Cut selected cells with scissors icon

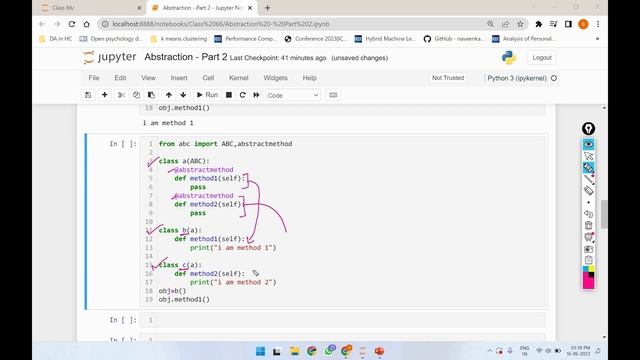point(121,95)
